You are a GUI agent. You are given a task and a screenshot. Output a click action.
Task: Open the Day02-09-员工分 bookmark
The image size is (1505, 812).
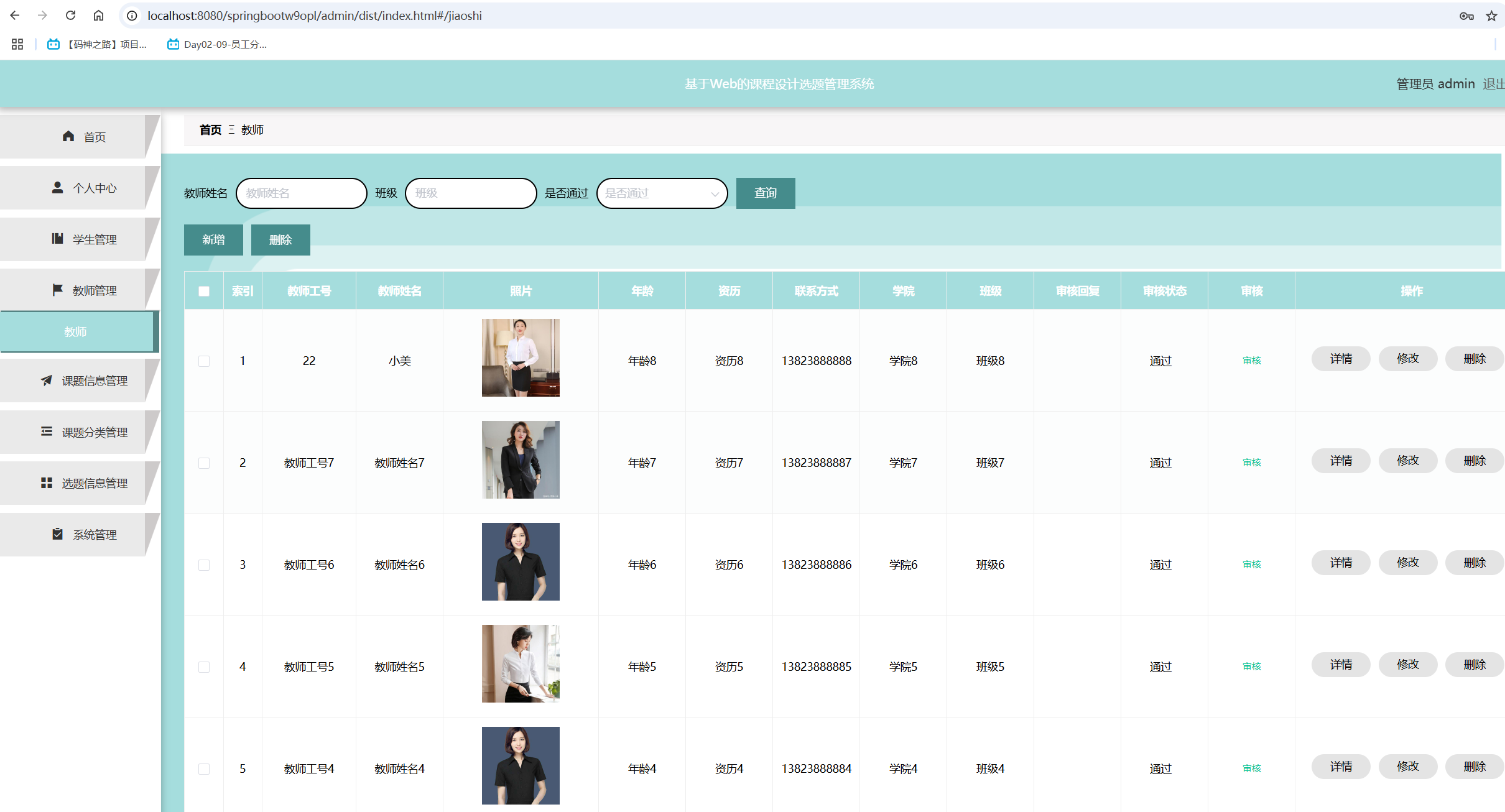point(217,44)
